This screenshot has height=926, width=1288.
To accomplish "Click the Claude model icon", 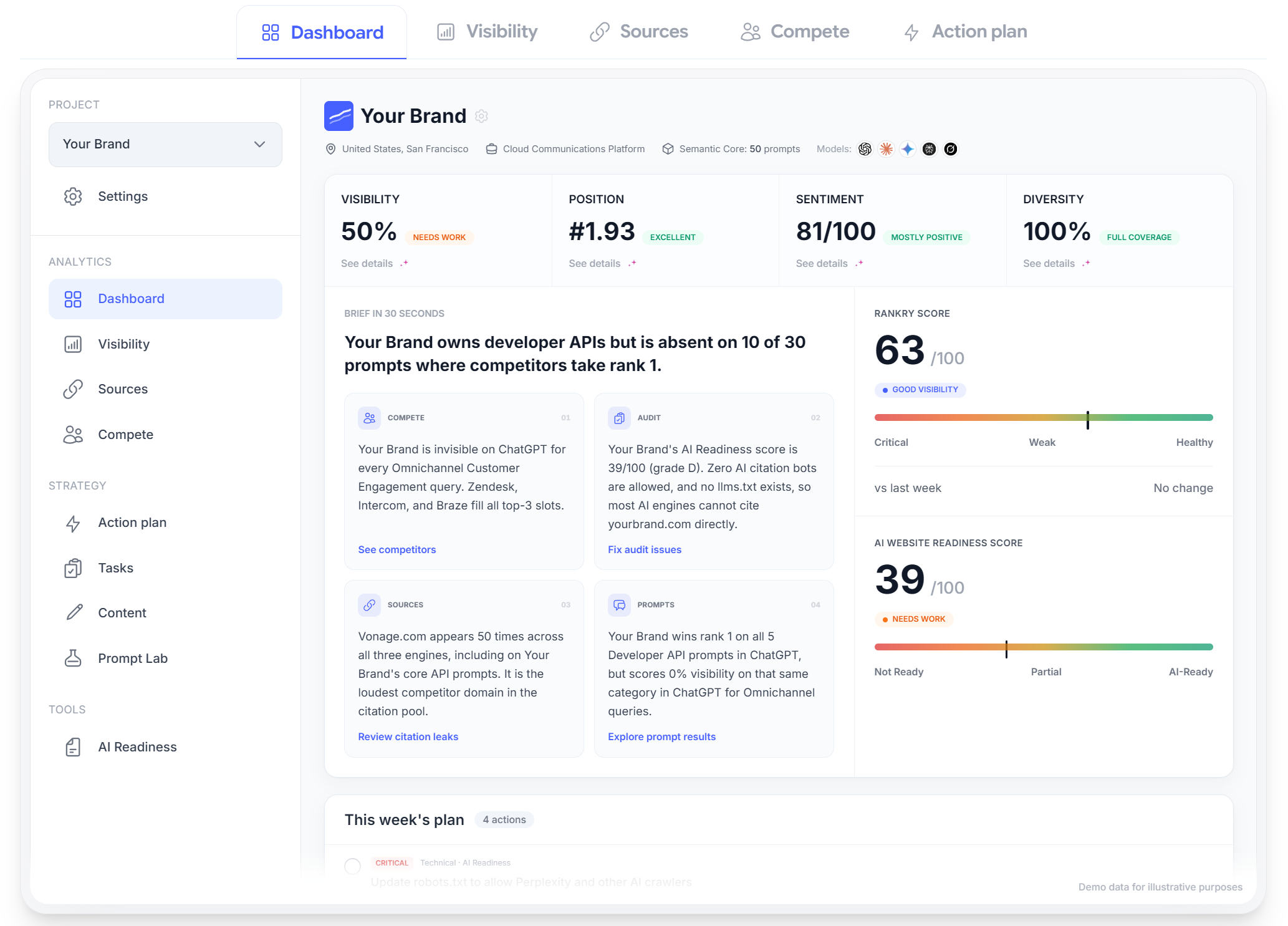I will point(886,149).
